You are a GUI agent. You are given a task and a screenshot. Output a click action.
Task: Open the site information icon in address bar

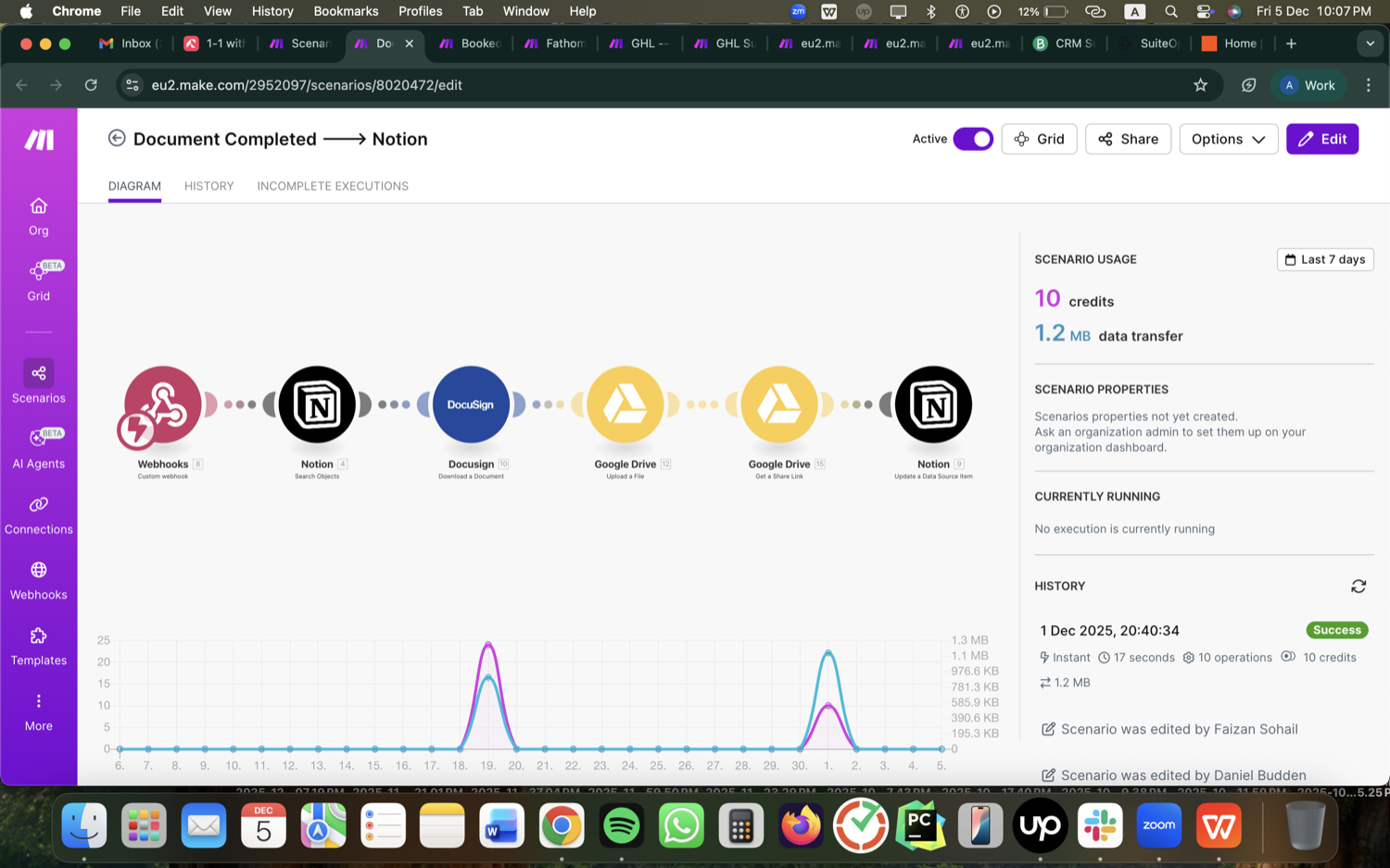[x=133, y=85]
